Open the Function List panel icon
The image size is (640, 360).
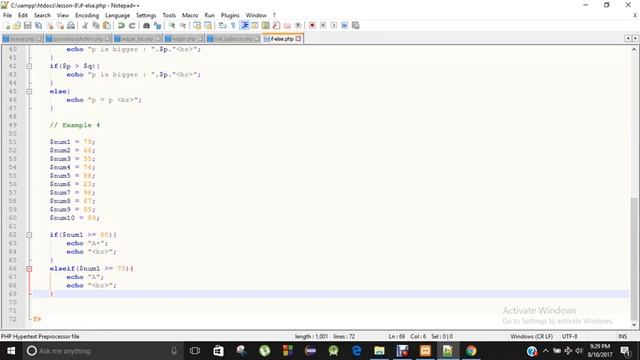point(276,25)
